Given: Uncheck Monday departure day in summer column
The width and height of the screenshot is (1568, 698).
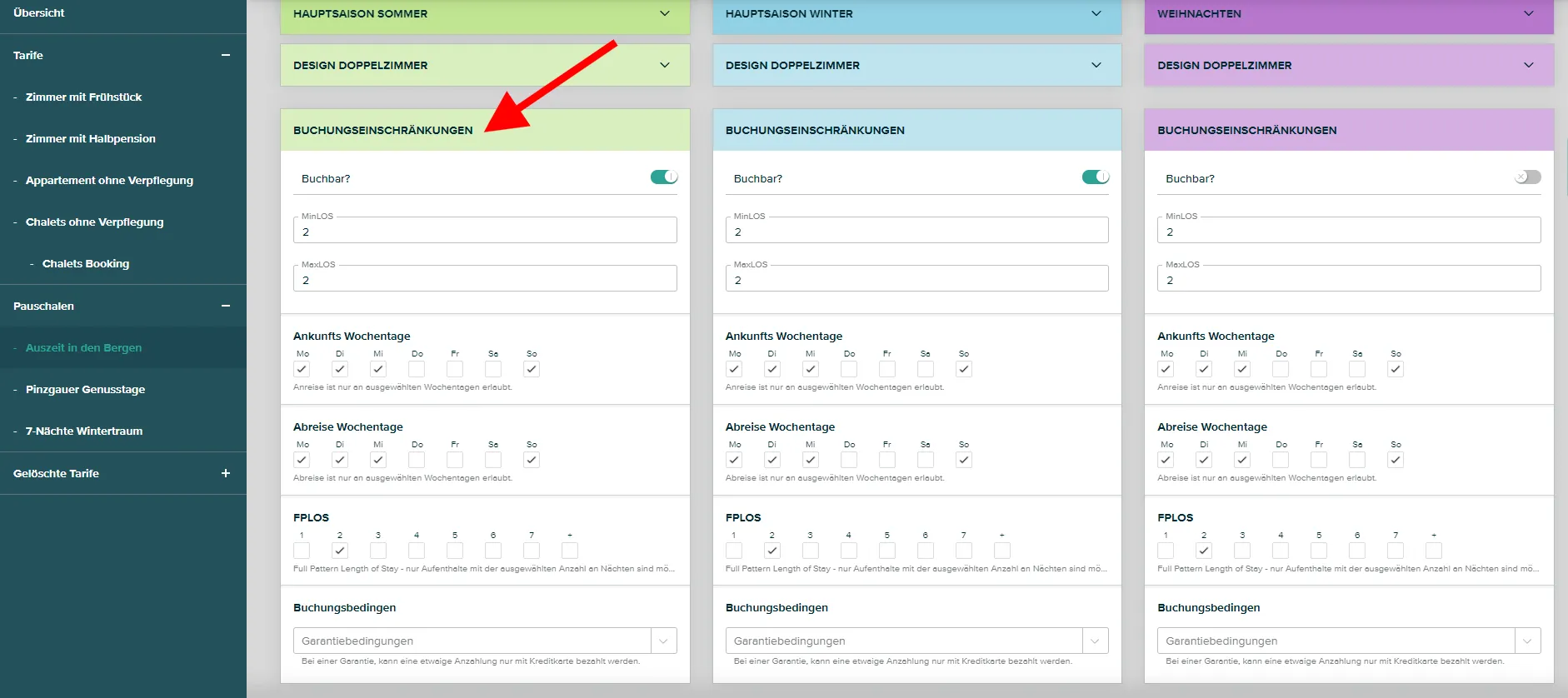Looking at the screenshot, I should click(x=302, y=460).
